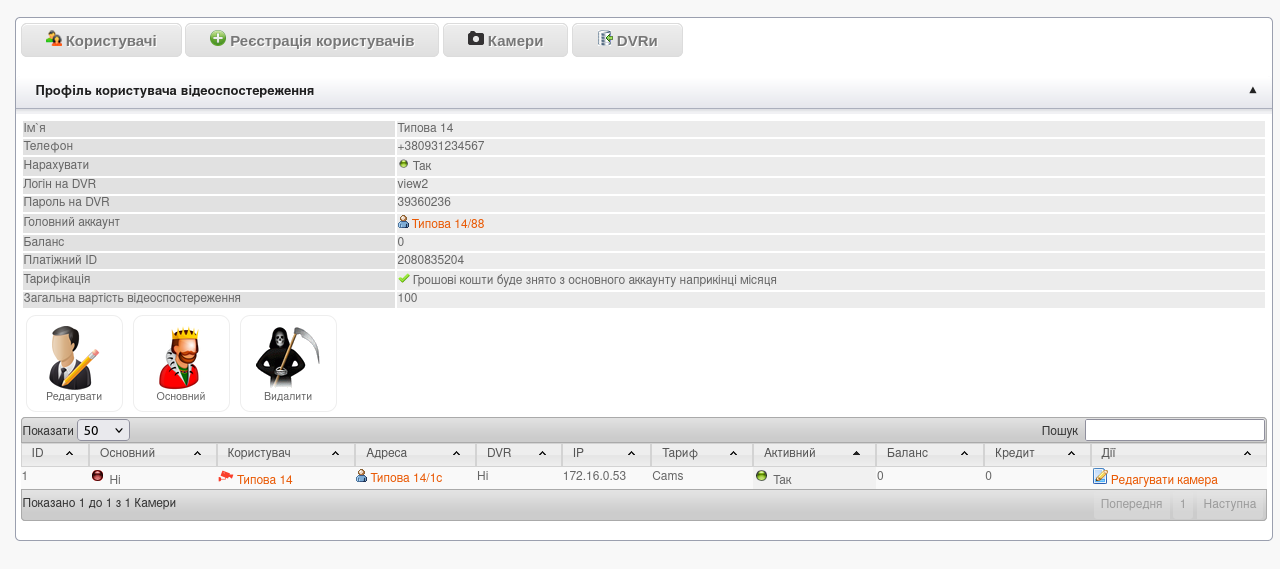This screenshot has height=569, width=1280.
Task: Click the user icon beside Типова 14/88
Action: point(403,222)
